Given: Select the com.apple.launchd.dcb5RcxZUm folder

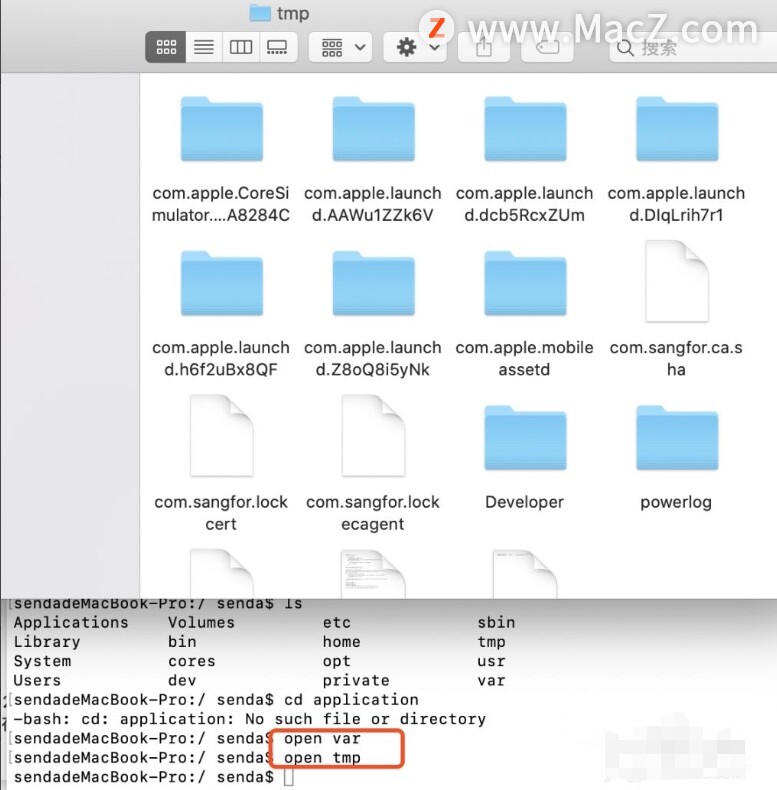Looking at the screenshot, I should 525,129.
